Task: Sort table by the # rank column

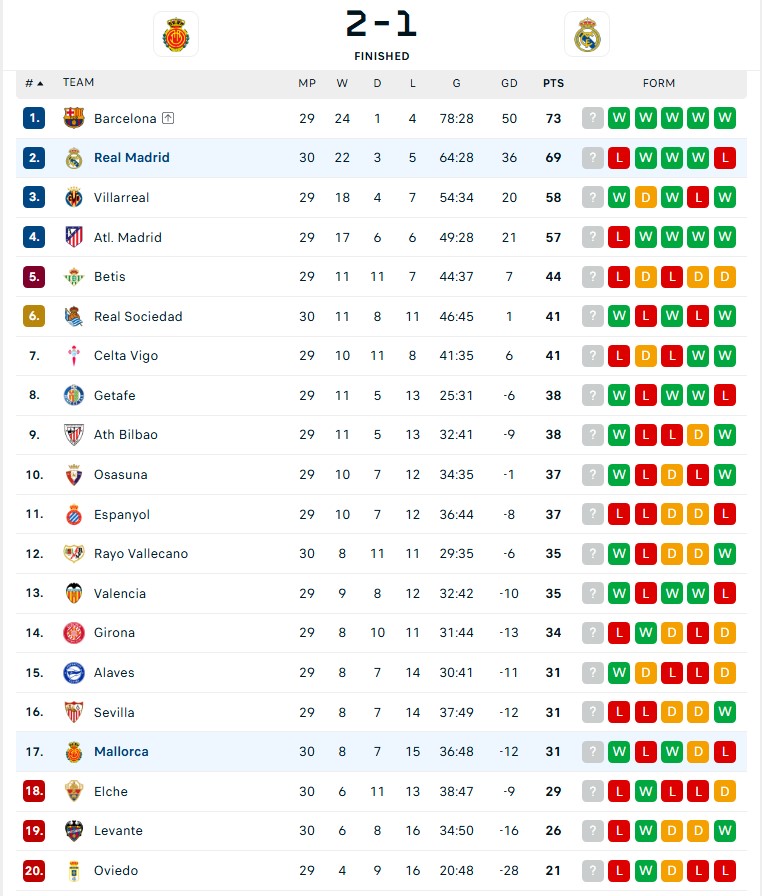Action: click(34, 83)
